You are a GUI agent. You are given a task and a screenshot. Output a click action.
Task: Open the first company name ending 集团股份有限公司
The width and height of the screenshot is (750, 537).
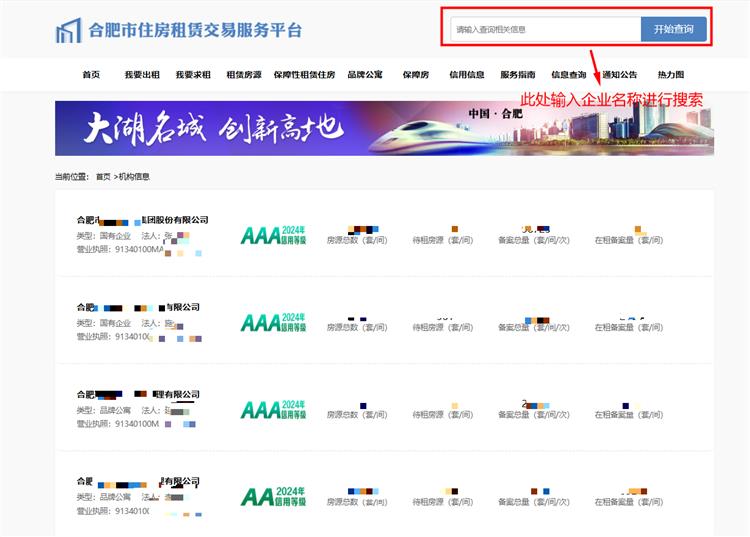point(143,220)
